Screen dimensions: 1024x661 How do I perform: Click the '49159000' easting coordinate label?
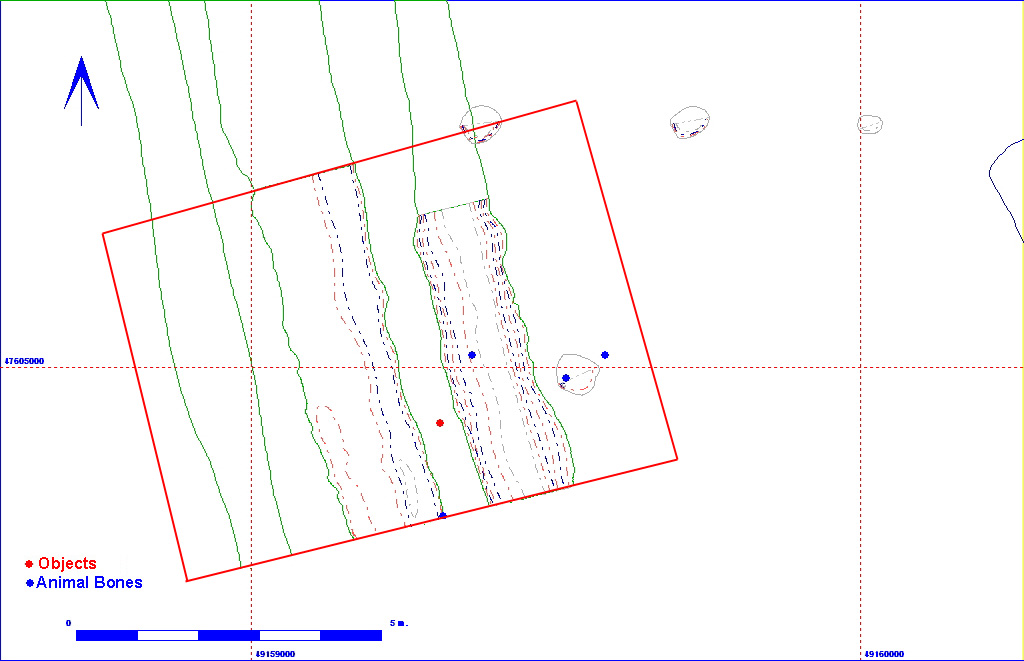(275, 654)
